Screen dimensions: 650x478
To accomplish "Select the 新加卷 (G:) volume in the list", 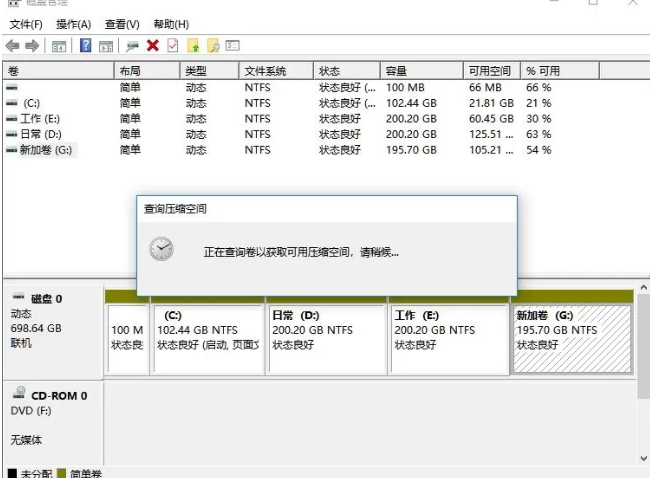I will 46,150.
